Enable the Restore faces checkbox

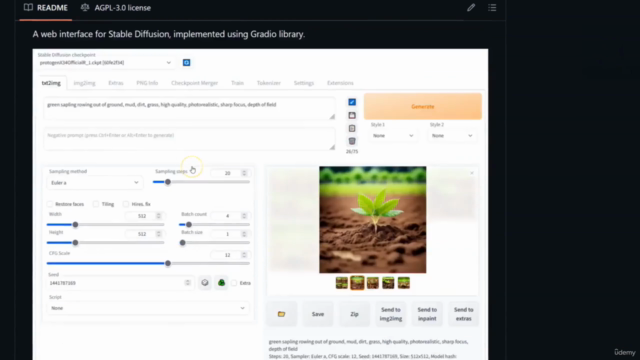(50, 204)
